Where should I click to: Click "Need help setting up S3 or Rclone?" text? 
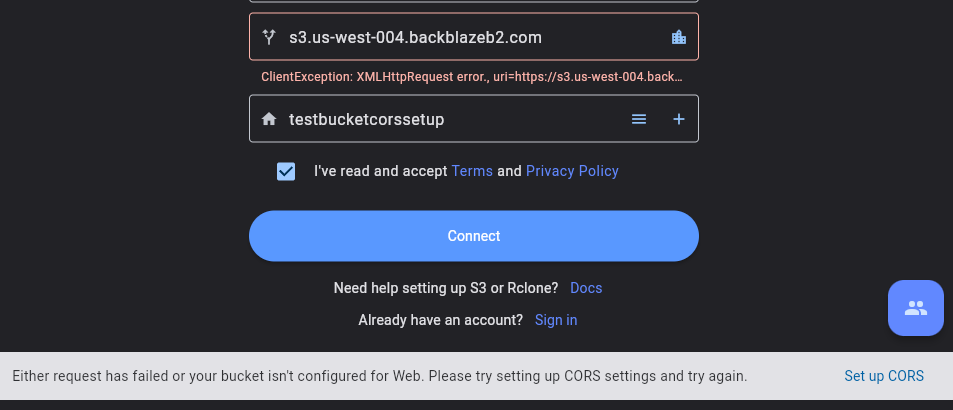pos(446,288)
